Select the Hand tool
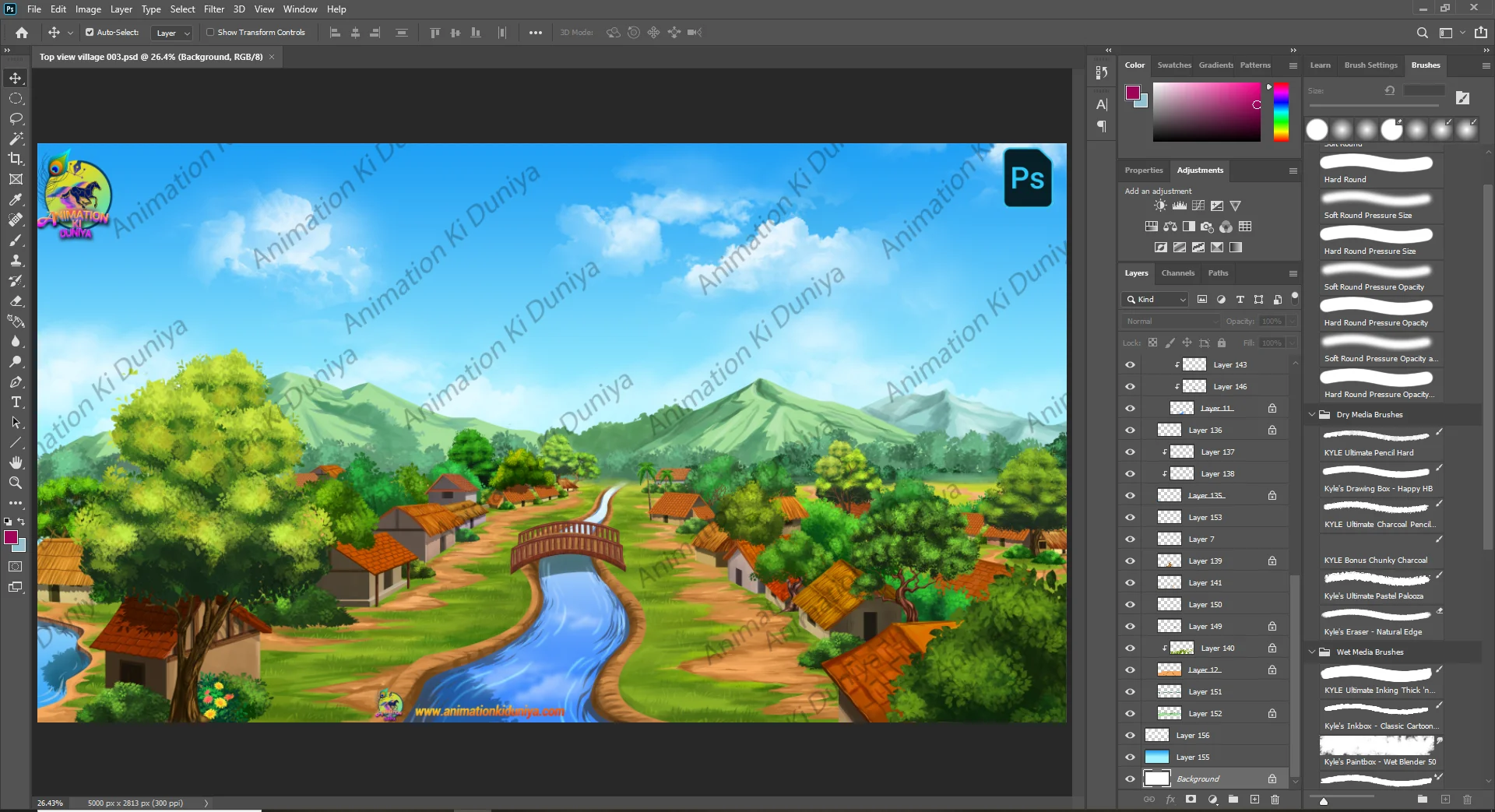This screenshot has width=1495, height=812. coord(16,463)
